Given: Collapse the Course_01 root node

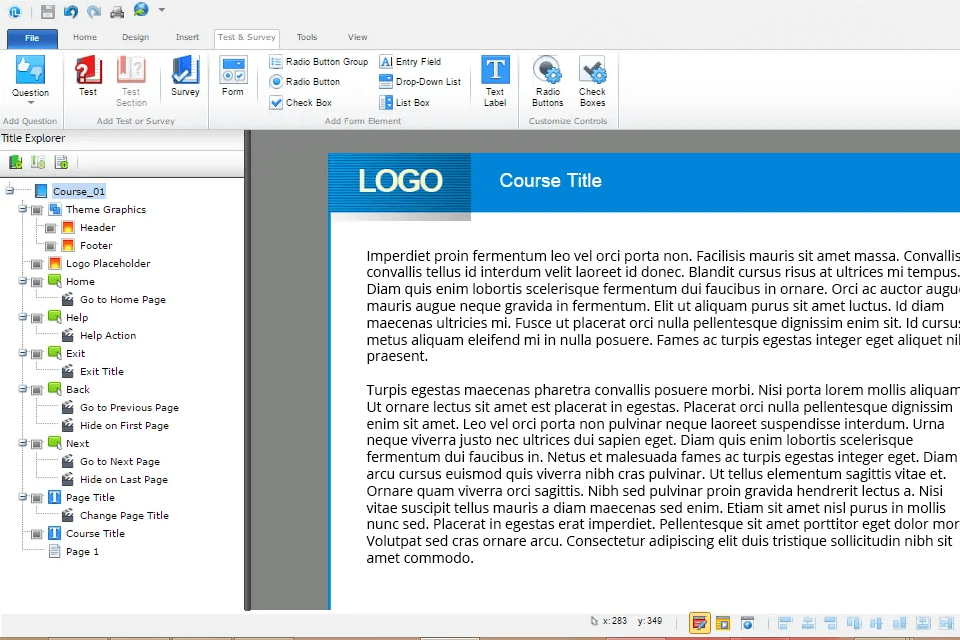Looking at the screenshot, I should [x=10, y=190].
